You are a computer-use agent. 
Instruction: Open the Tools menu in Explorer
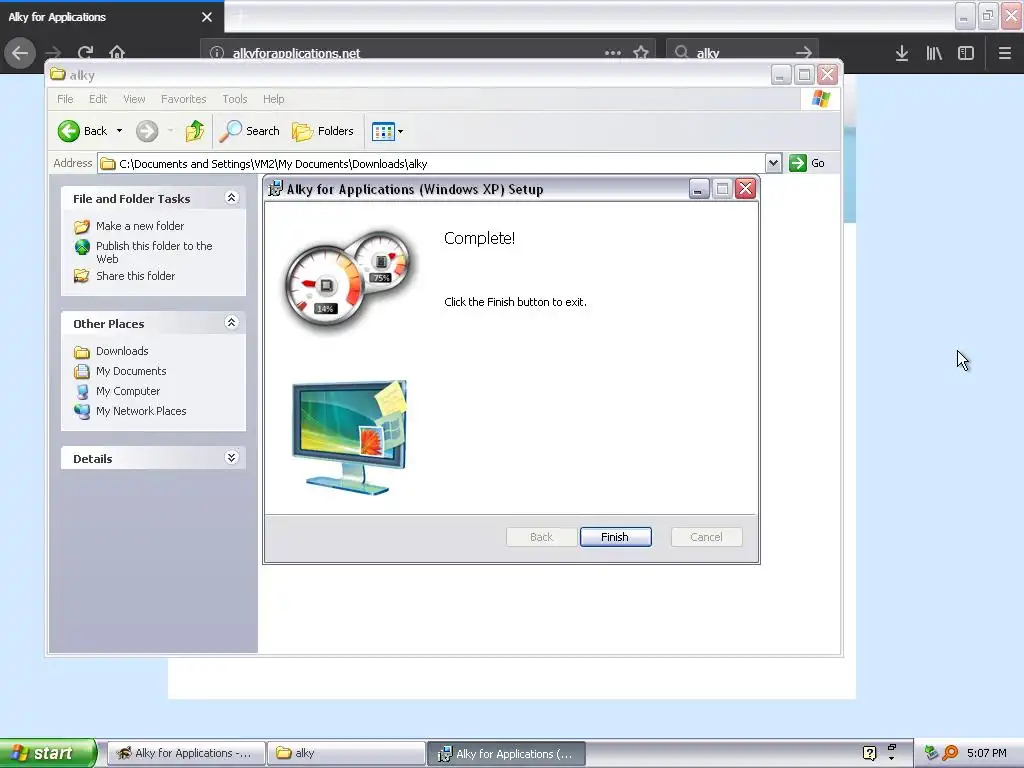tap(234, 99)
